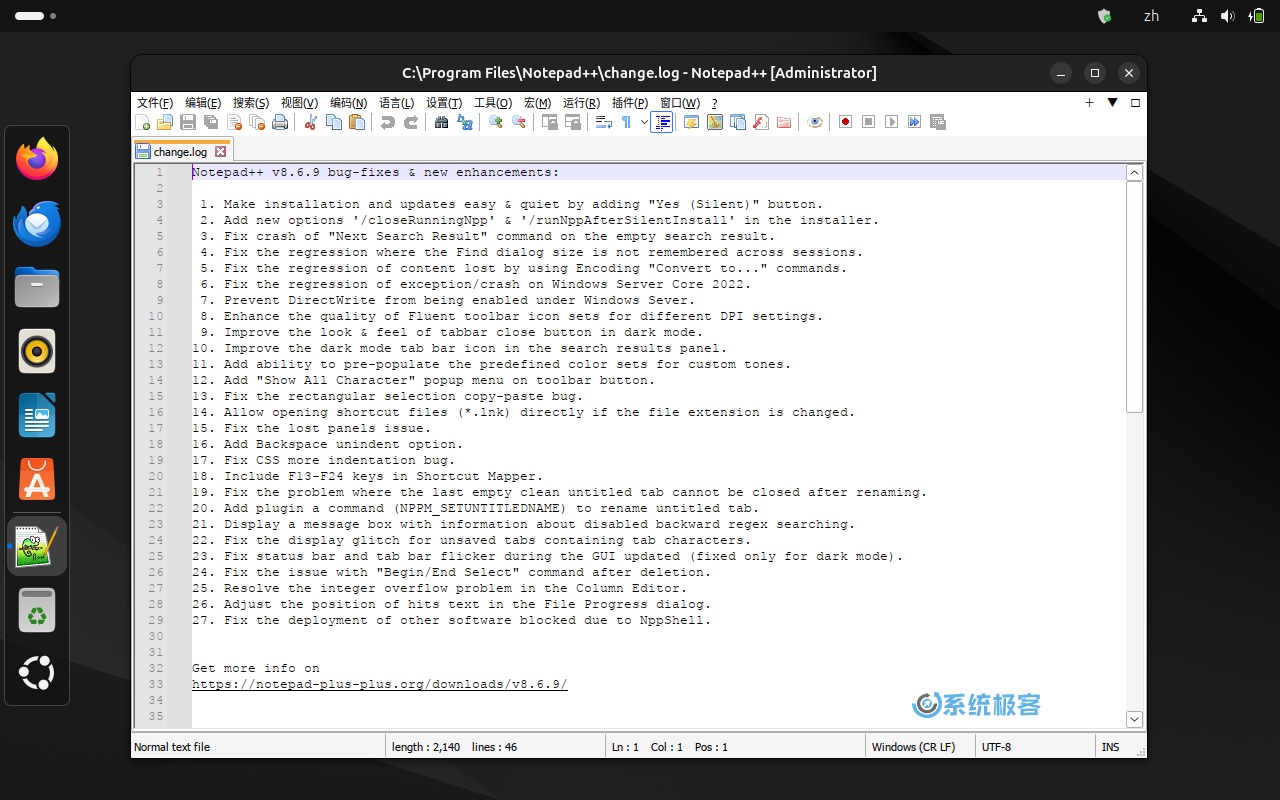Open the 运行(R) menu
The width and height of the screenshot is (1280, 800).
pyautogui.click(x=581, y=103)
